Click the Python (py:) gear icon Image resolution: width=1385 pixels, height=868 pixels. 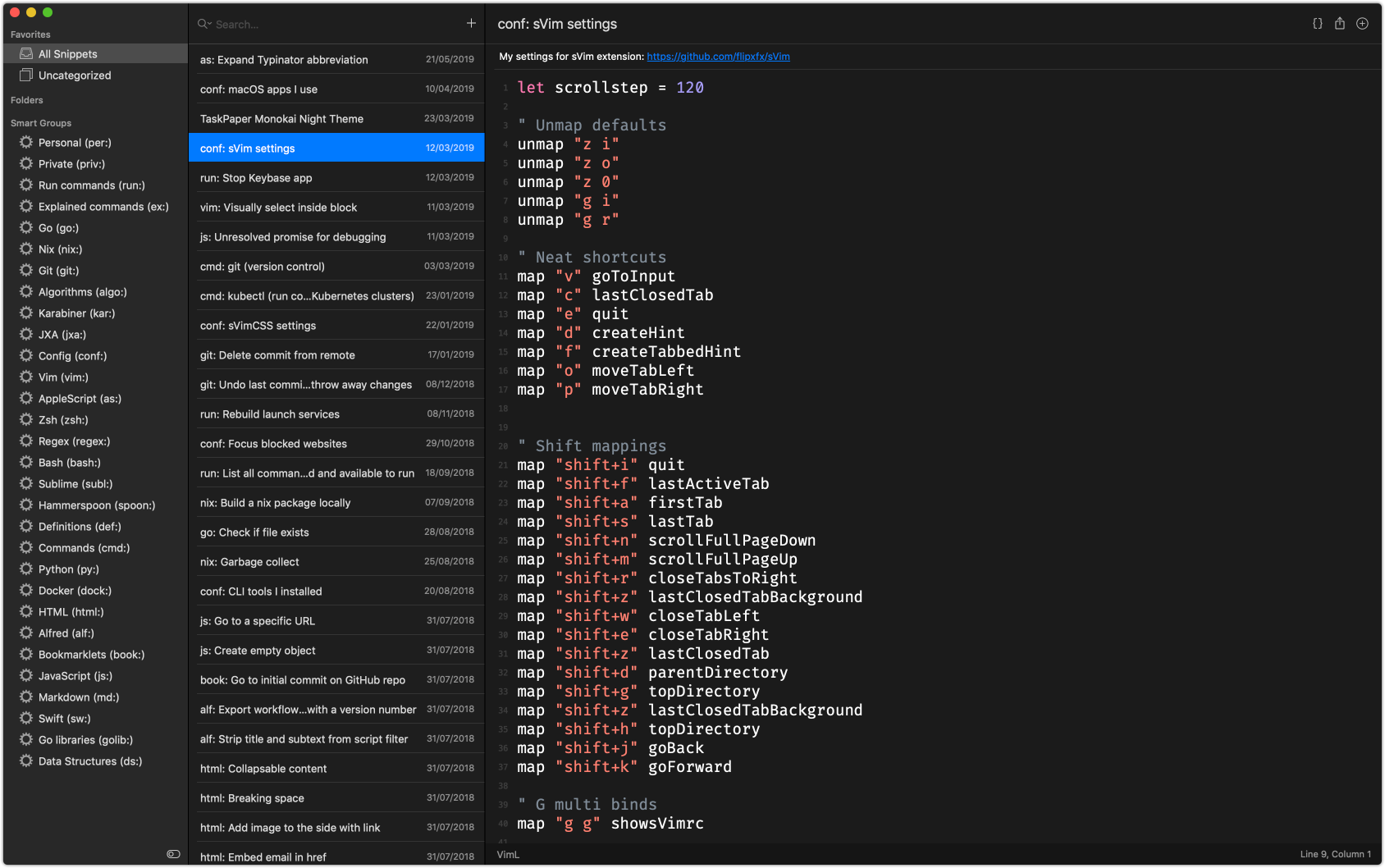click(26, 569)
